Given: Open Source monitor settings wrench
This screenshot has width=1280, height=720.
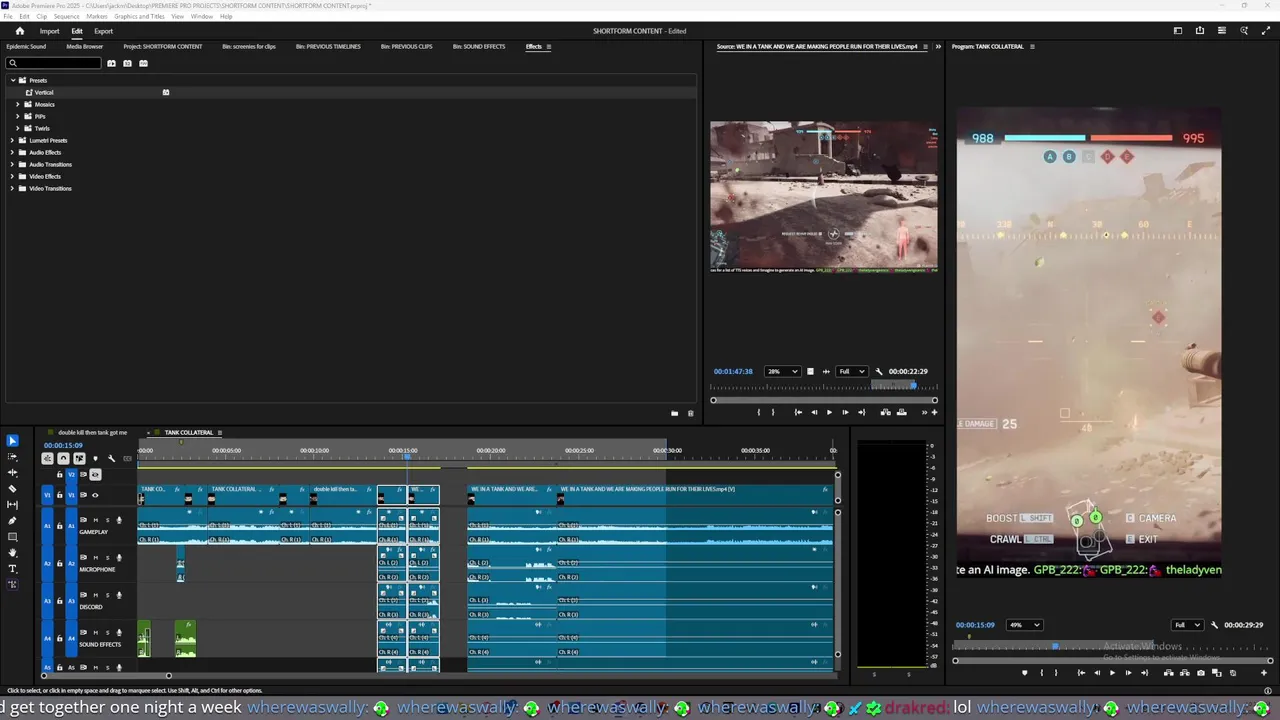Looking at the screenshot, I should click(879, 372).
